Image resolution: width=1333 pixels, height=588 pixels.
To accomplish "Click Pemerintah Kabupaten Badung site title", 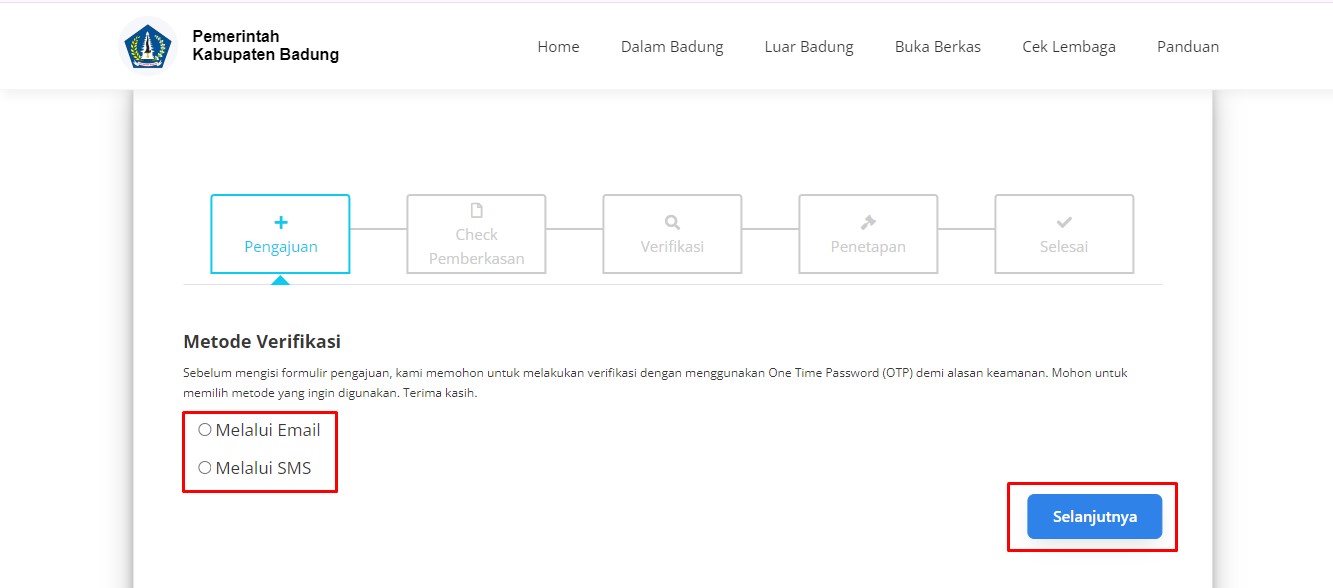I will 265,46.
